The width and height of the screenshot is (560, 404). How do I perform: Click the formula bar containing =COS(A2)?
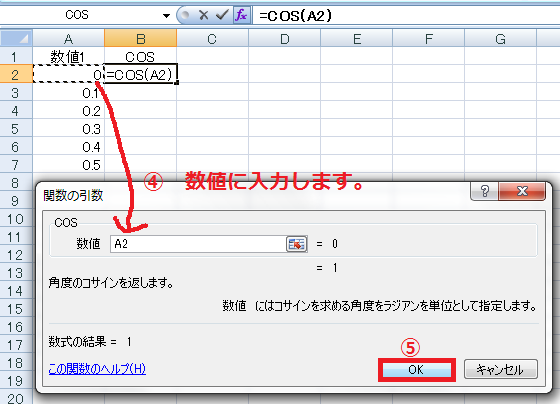pos(406,15)
